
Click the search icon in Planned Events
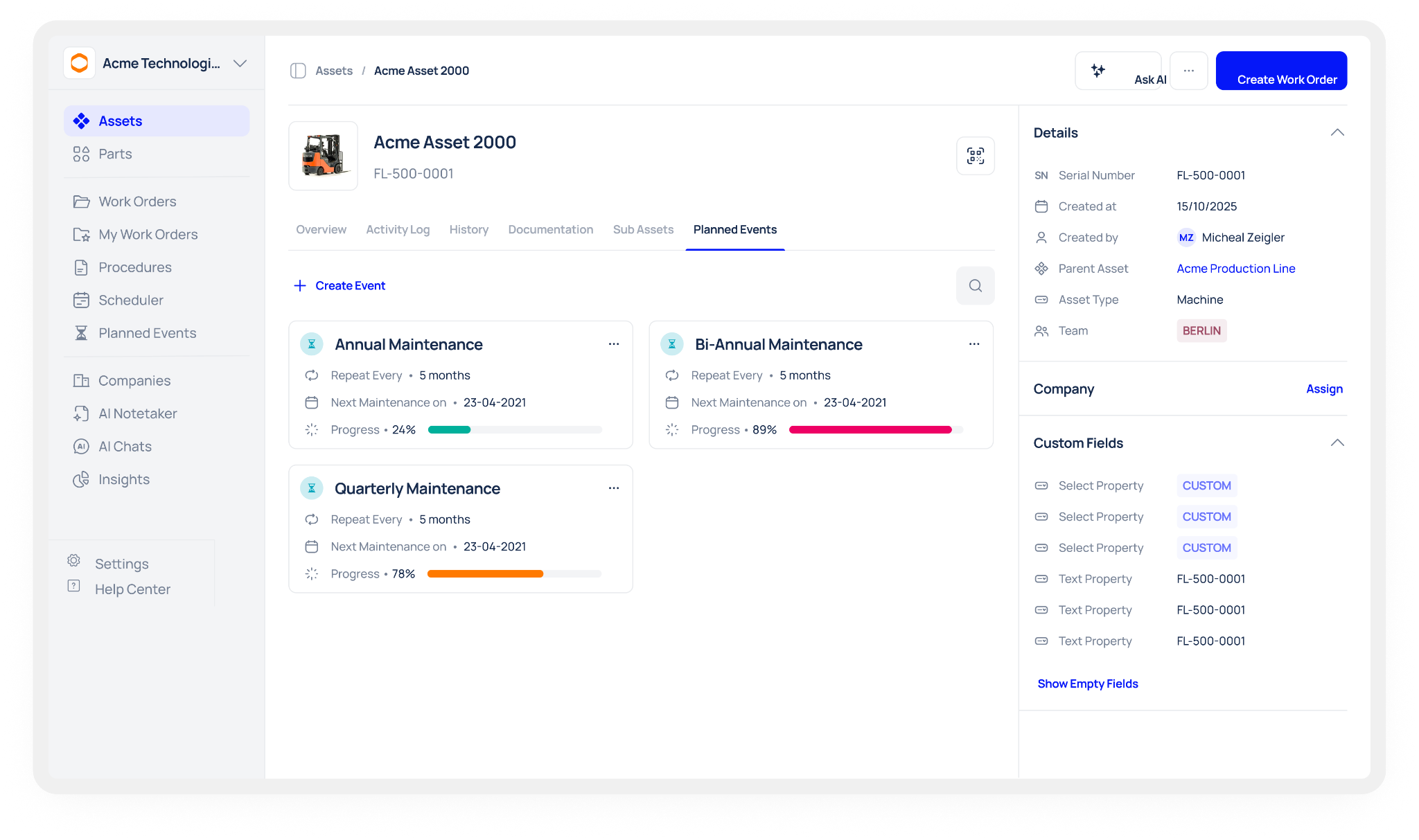975,285
